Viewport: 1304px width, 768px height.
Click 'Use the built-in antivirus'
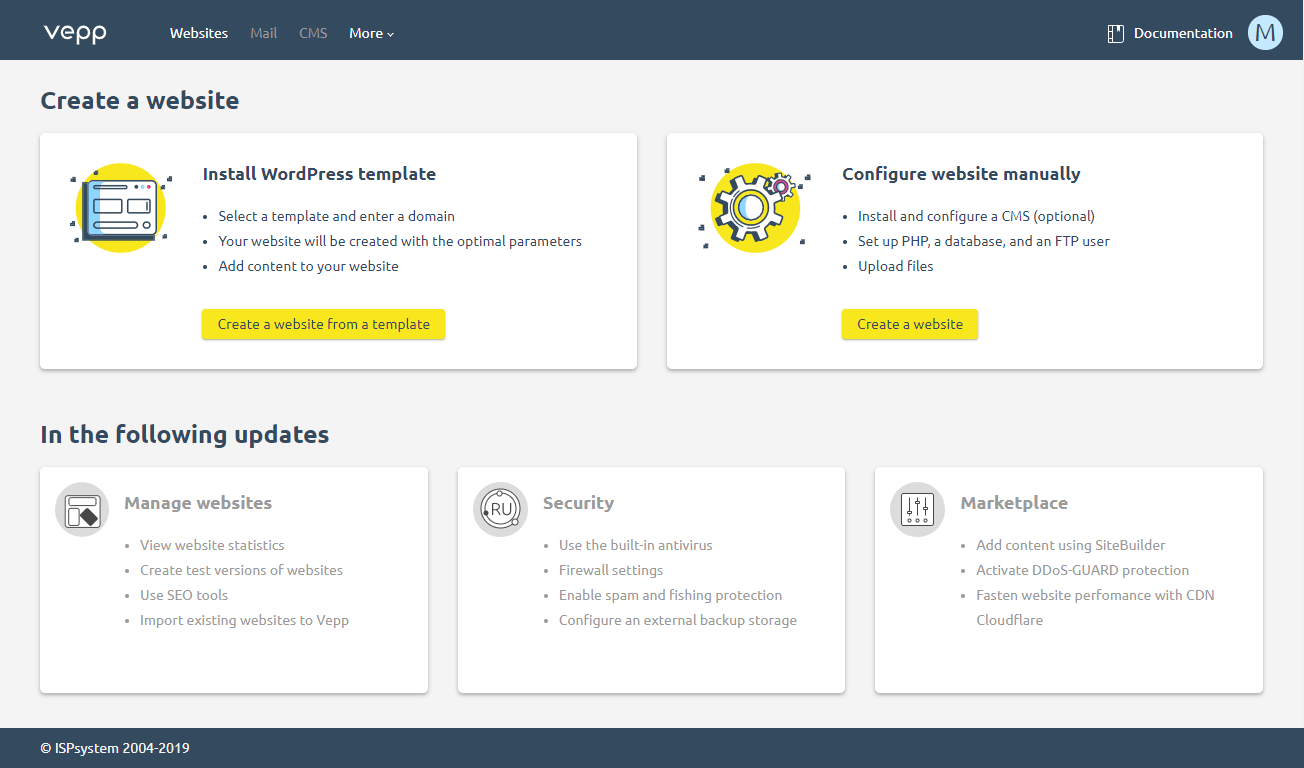636,545
